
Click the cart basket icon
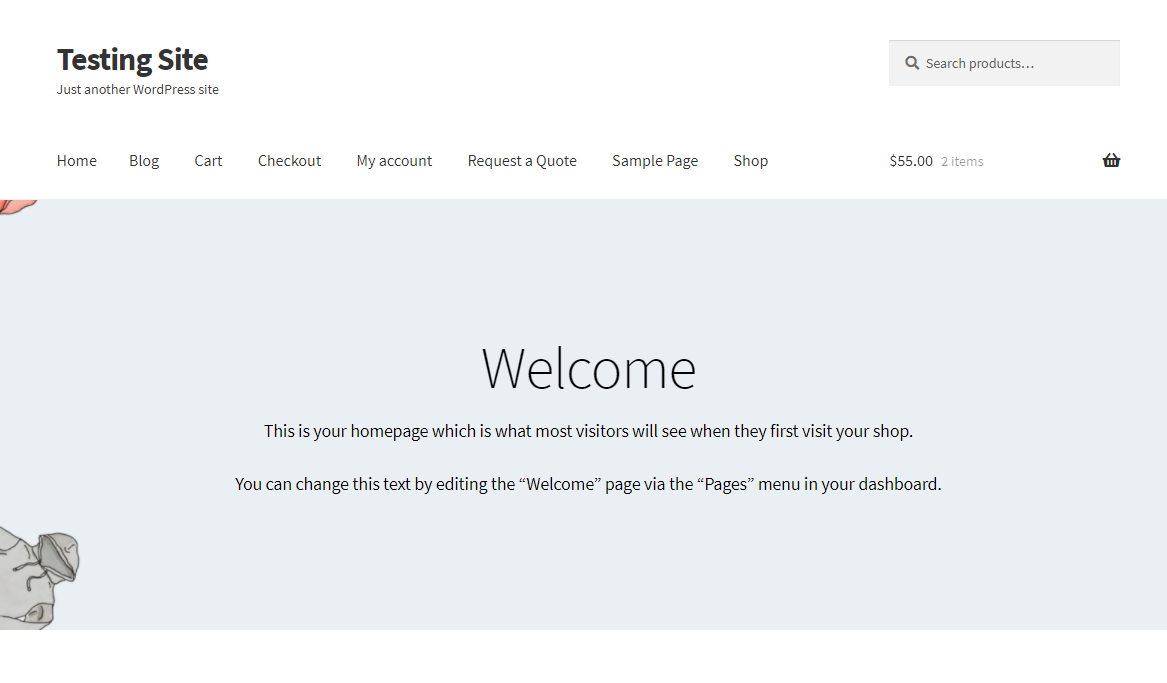pyautogui.click(x=1110, y=160)
